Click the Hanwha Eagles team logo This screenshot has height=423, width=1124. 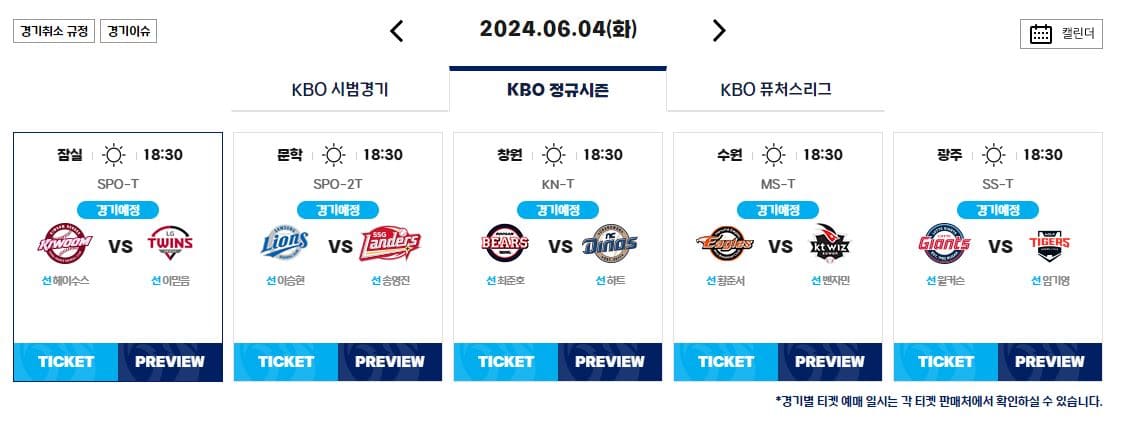pyautogui.click(x=725, y=244)
